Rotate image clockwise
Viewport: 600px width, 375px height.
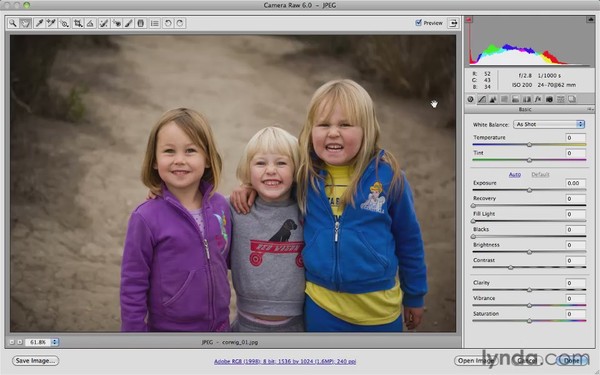pos(180,23)
